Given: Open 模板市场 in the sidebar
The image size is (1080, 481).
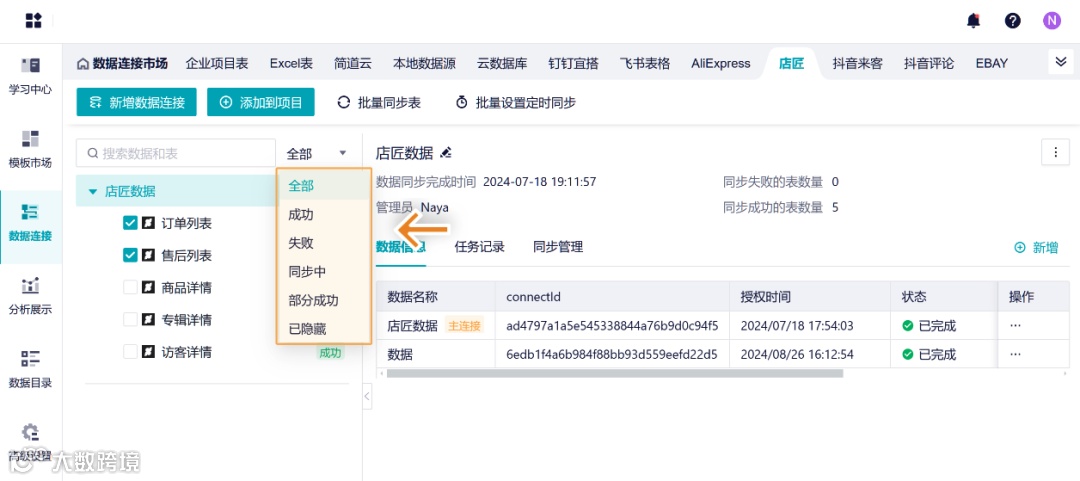Looking at the screenshot, I should point(30,148).
